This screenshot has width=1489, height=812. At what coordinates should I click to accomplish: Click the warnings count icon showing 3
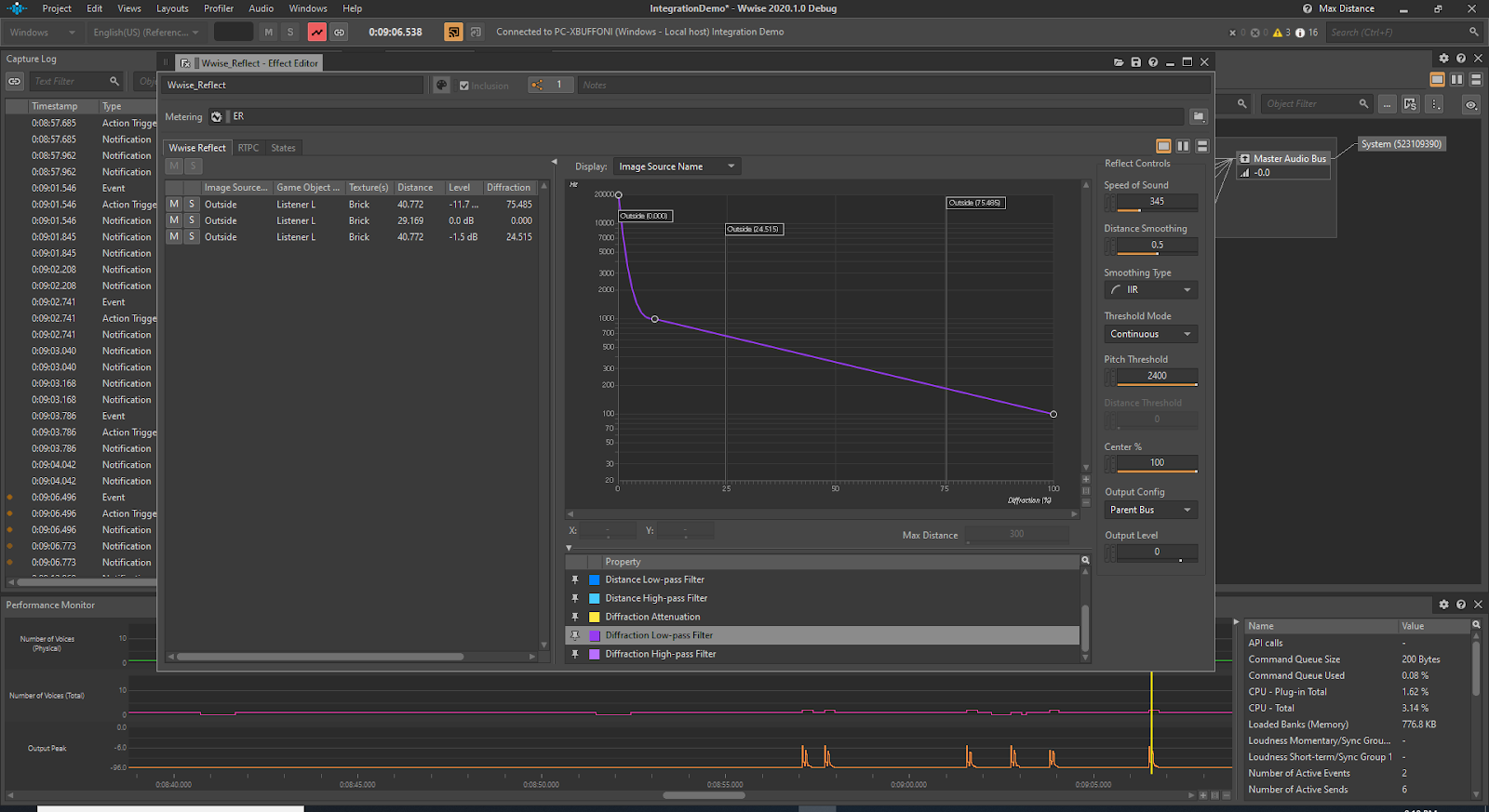point(1282,33)
